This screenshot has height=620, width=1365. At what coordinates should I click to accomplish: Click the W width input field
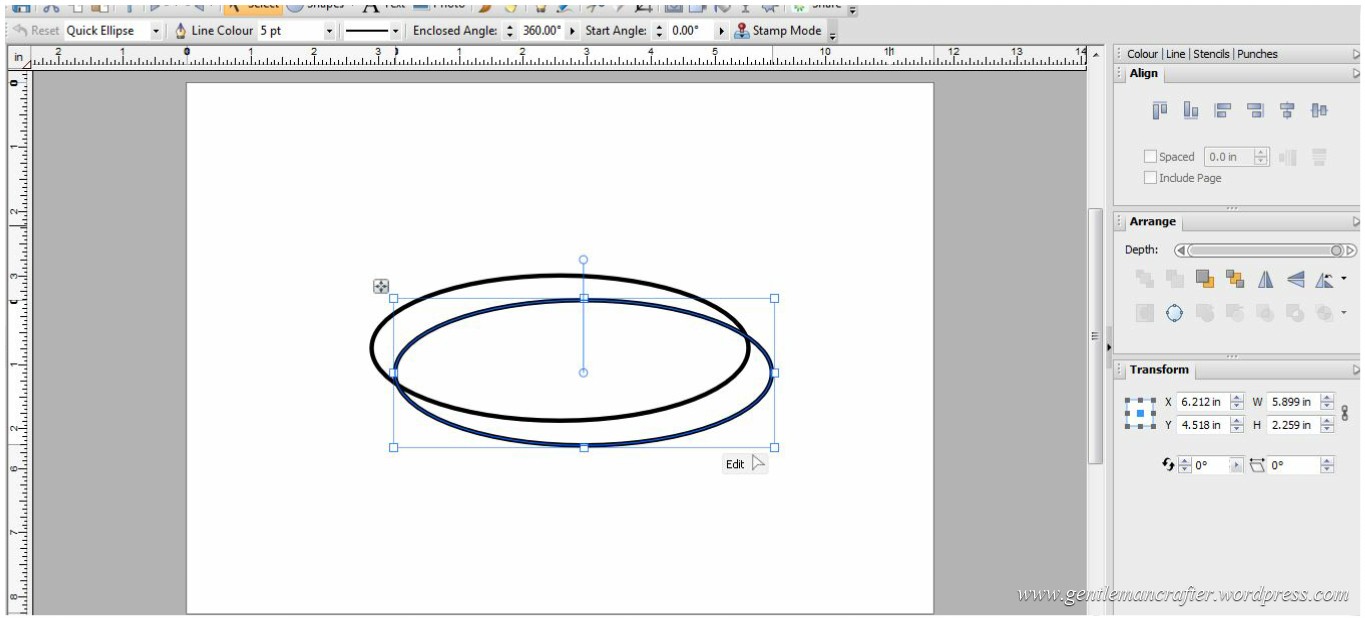(1292, 402)
